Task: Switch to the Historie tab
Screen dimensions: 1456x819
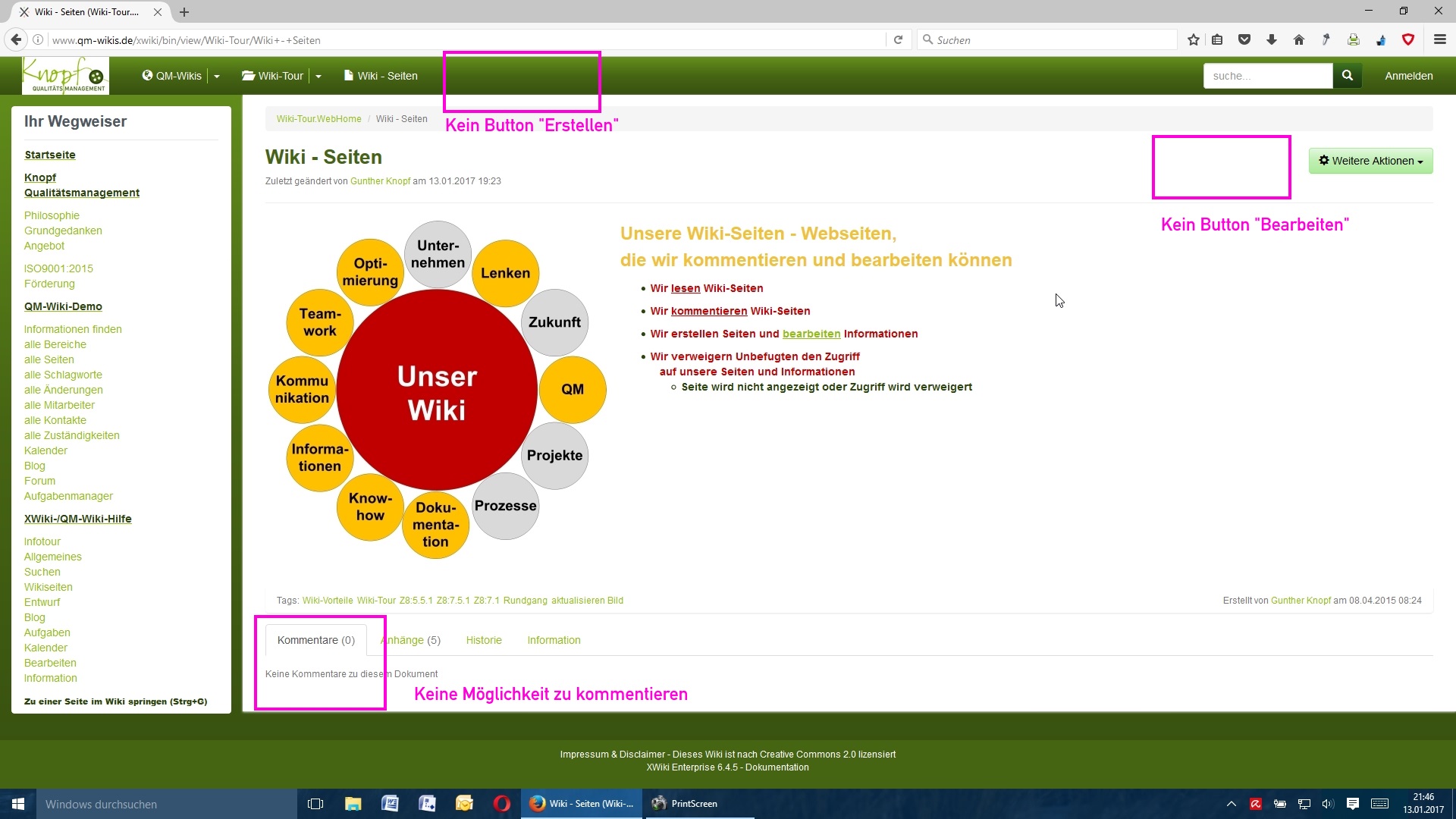Action: click(x=484, y=640)
